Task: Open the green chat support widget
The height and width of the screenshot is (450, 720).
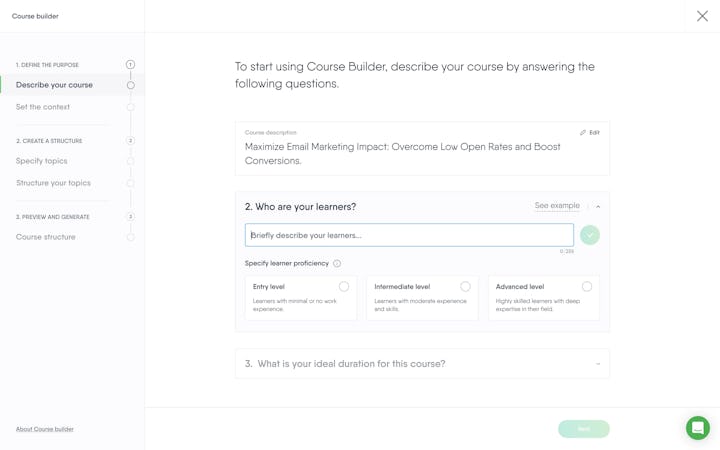Action: coord(698,427)
